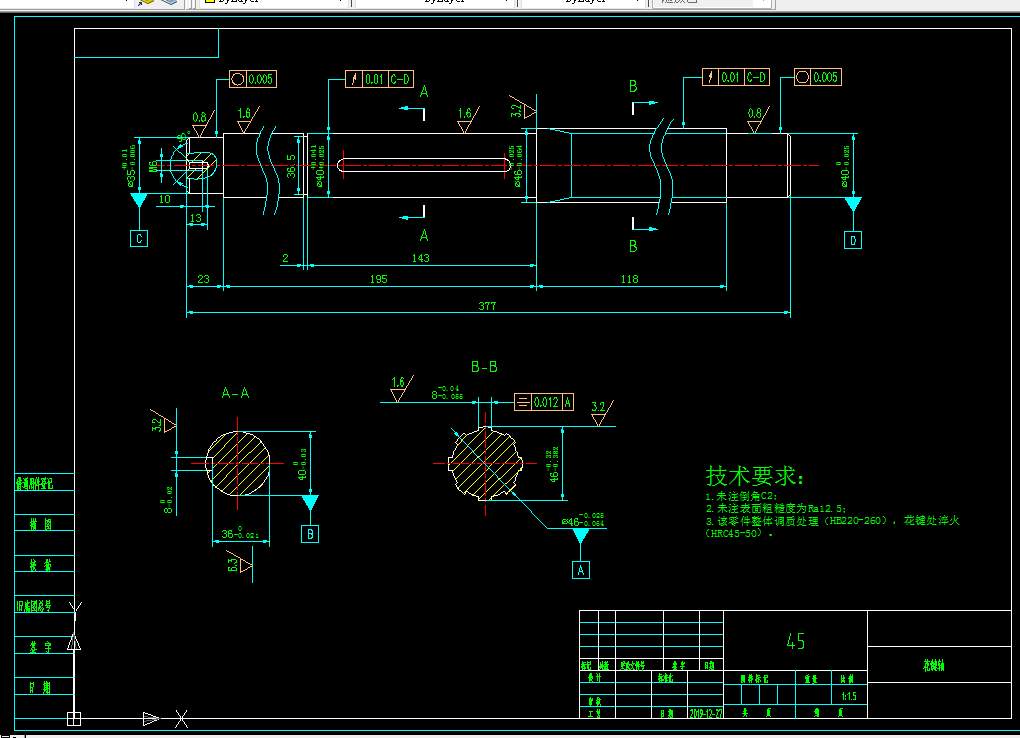This screenshot has width=1020, height=738.
Task: Select the 3.2 roughness symbol left of section A-A
Action: tap(163, 421)
